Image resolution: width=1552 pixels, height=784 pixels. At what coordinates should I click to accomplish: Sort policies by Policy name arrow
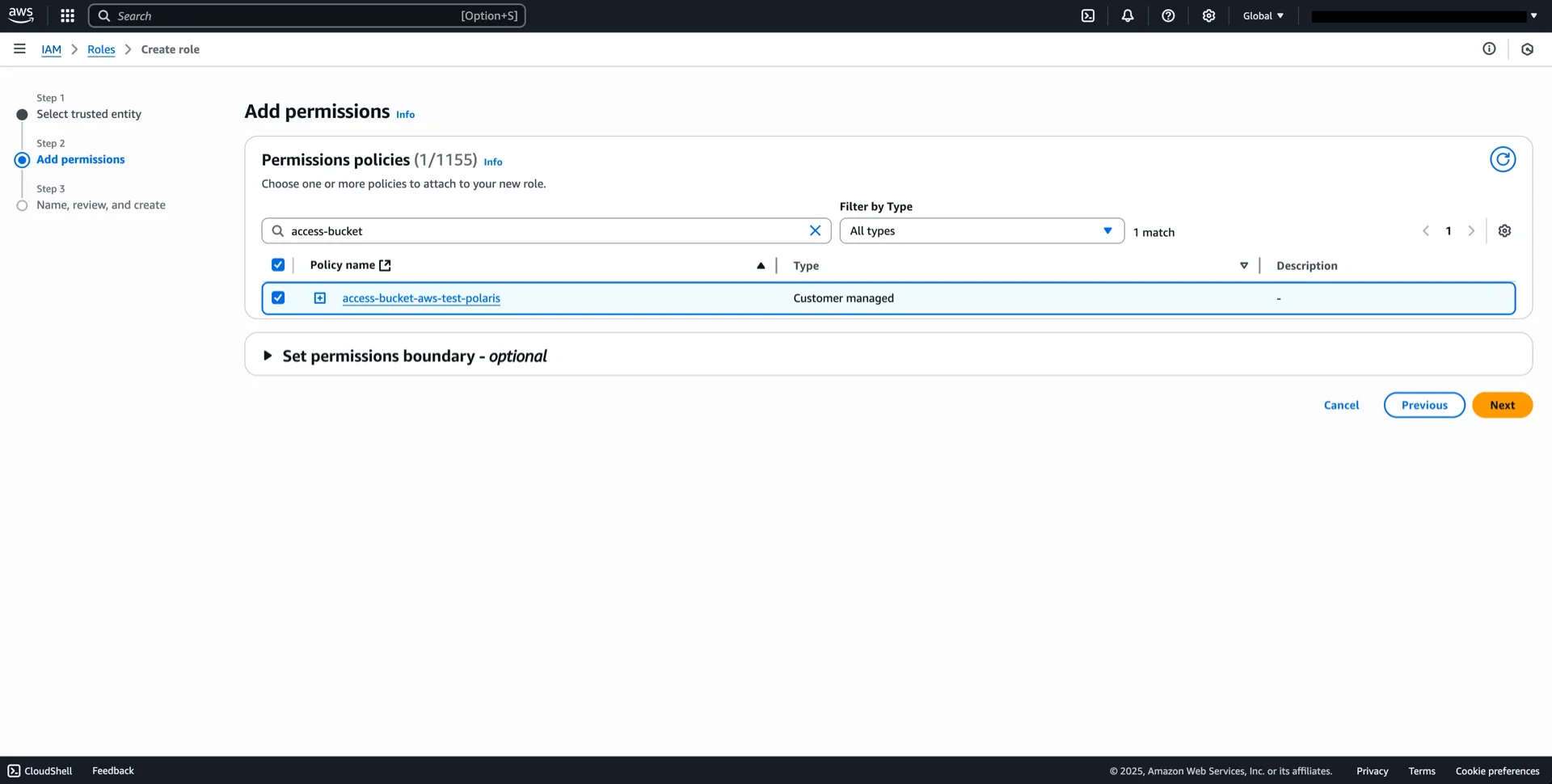click(x=761, y=265)
